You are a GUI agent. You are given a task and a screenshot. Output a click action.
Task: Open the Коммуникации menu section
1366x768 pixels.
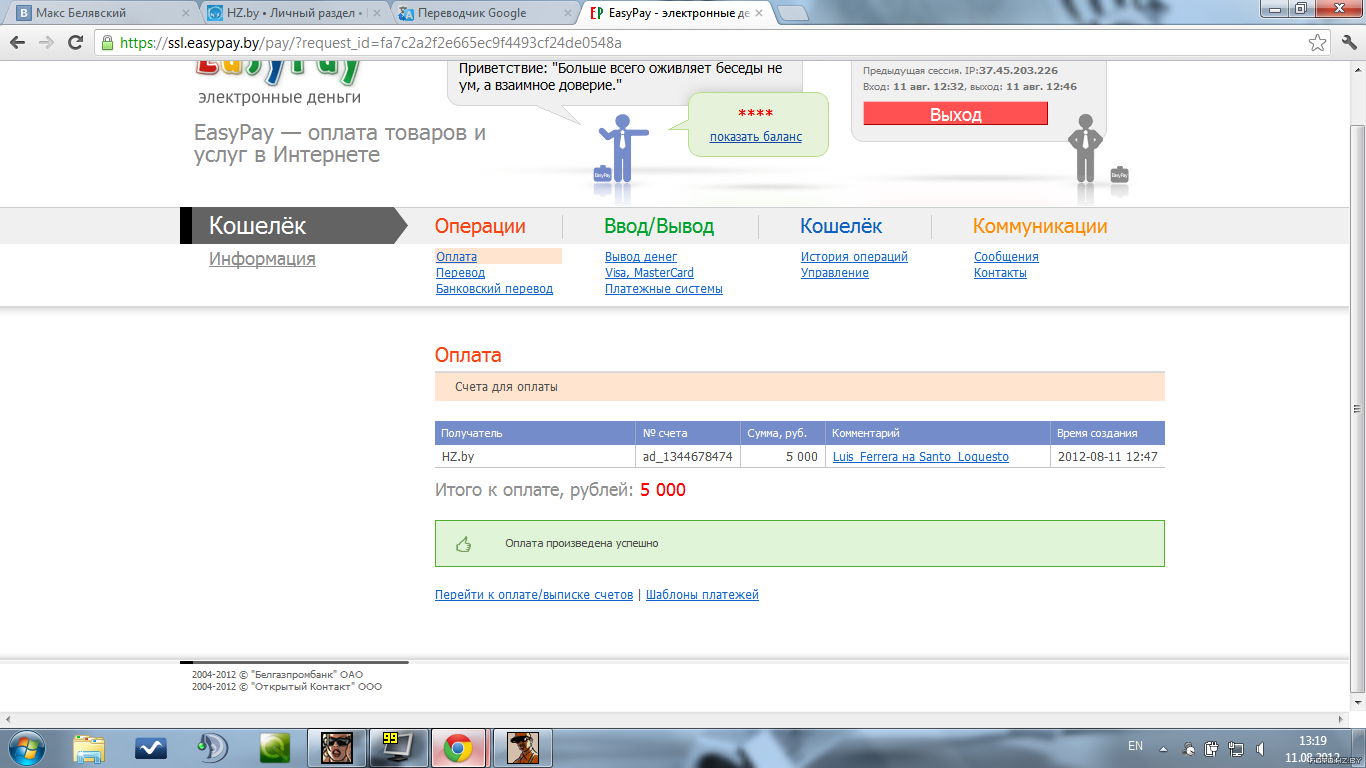pyautogui.click(x=1040, y=226)
